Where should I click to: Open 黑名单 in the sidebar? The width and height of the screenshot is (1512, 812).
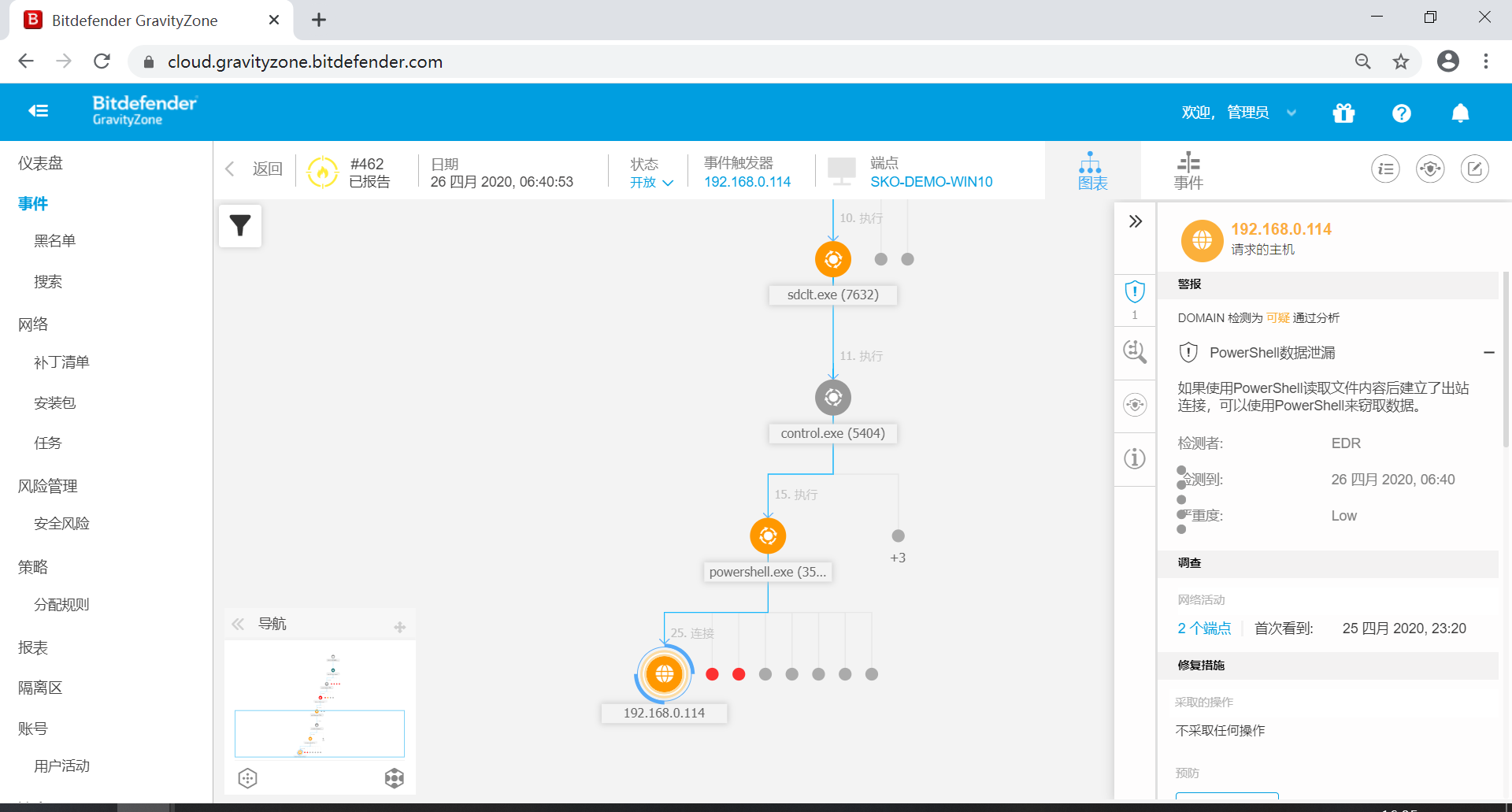click(x=54, y=241)
